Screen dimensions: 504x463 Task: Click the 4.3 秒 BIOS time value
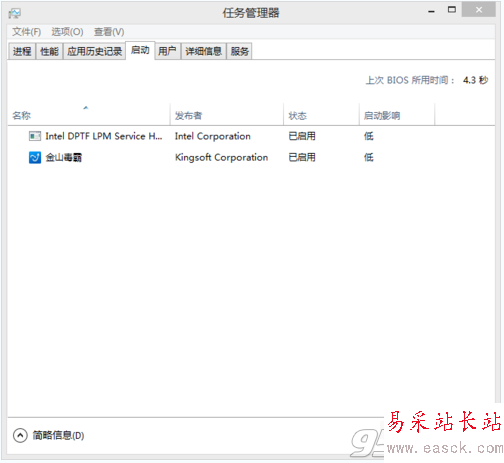[x=476, y=80]
